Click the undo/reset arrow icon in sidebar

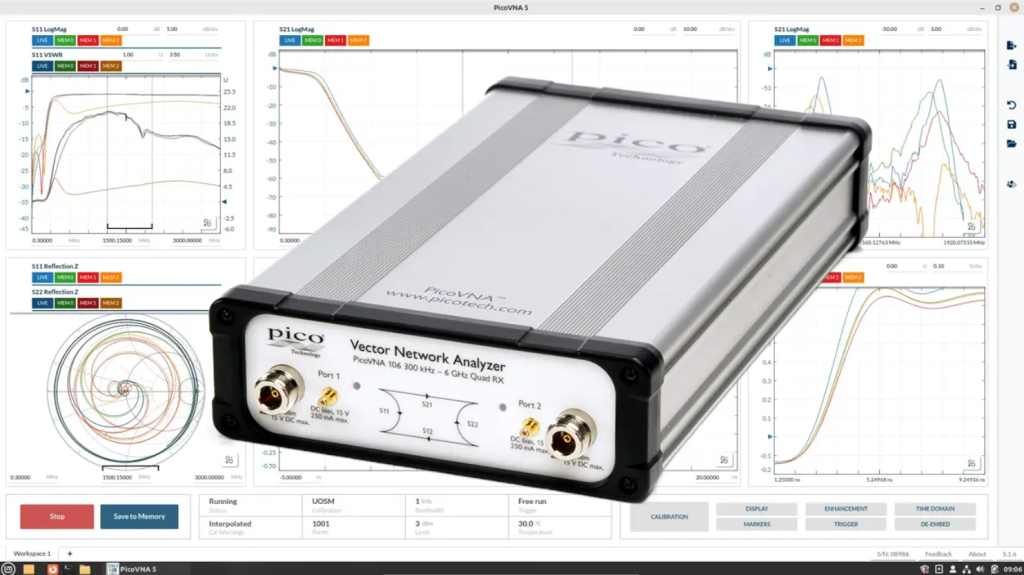click(x=1012, y=105)
